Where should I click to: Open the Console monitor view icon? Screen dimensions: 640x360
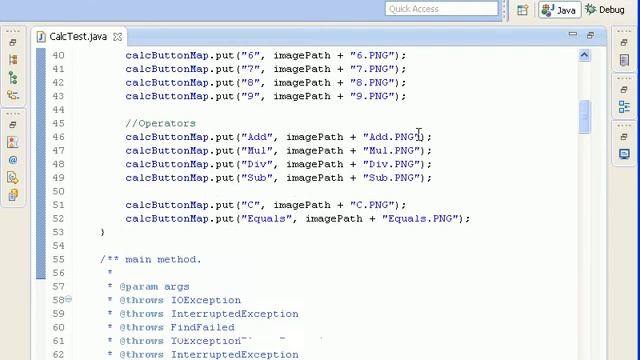pos(624,154)
